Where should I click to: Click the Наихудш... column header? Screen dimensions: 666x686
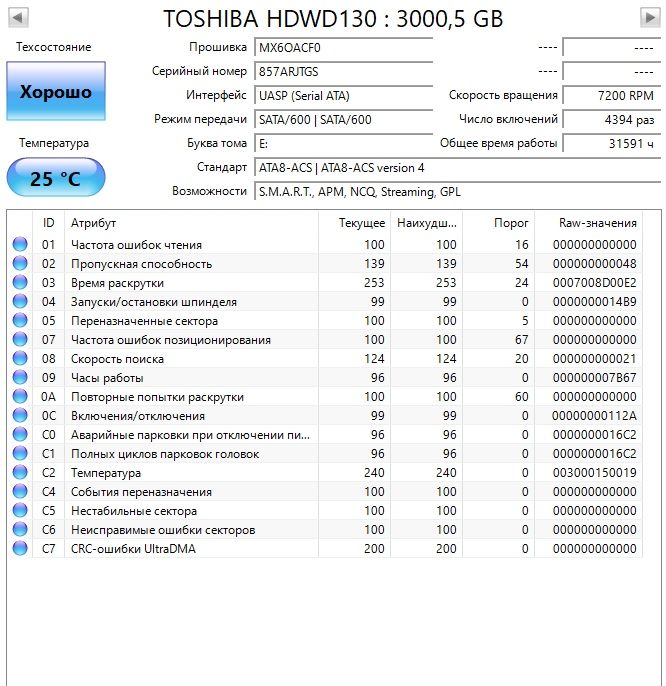(427, 223)
